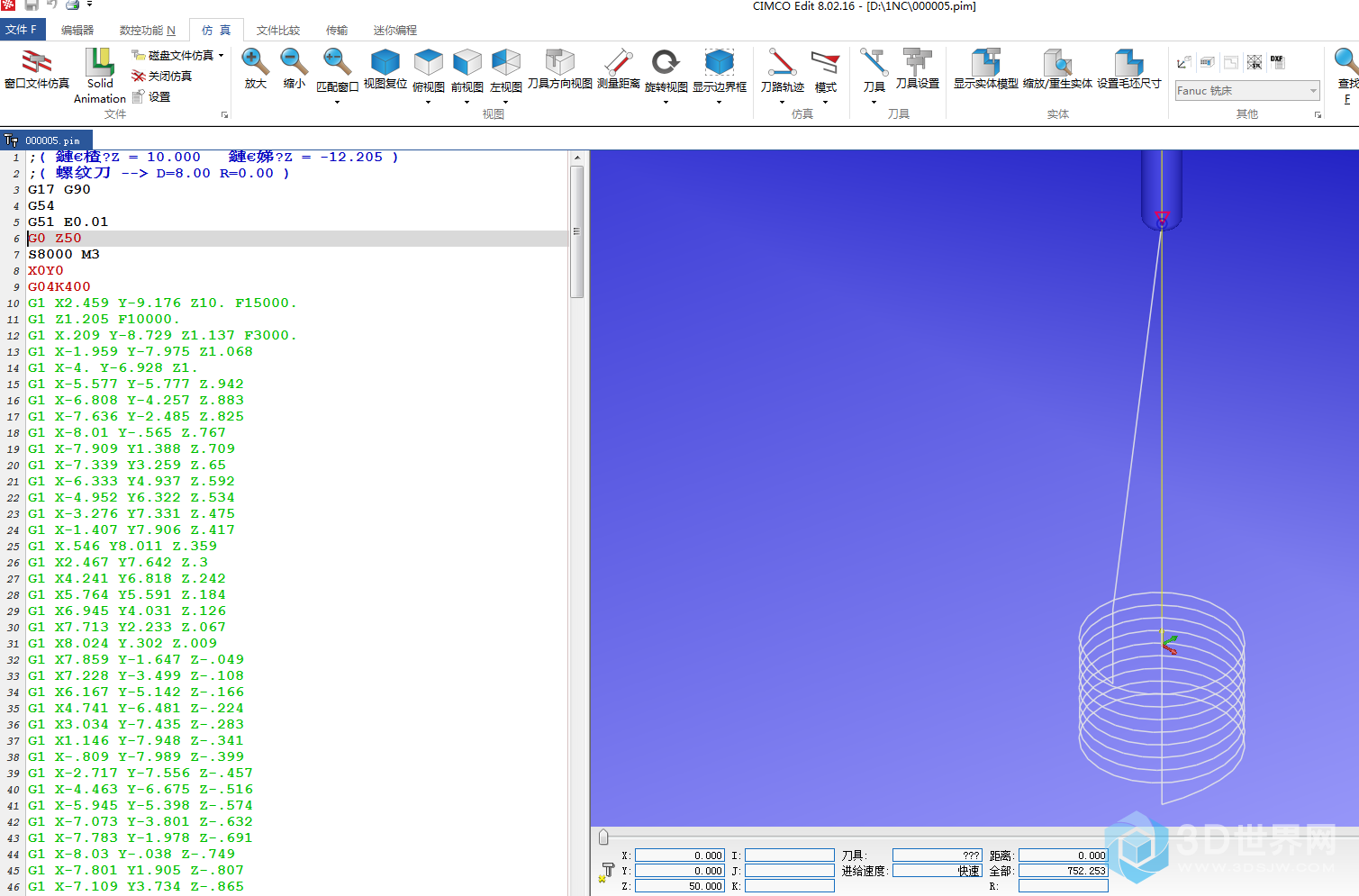Expand the 前视图 dropdown arrow

[x=467, y=102]
